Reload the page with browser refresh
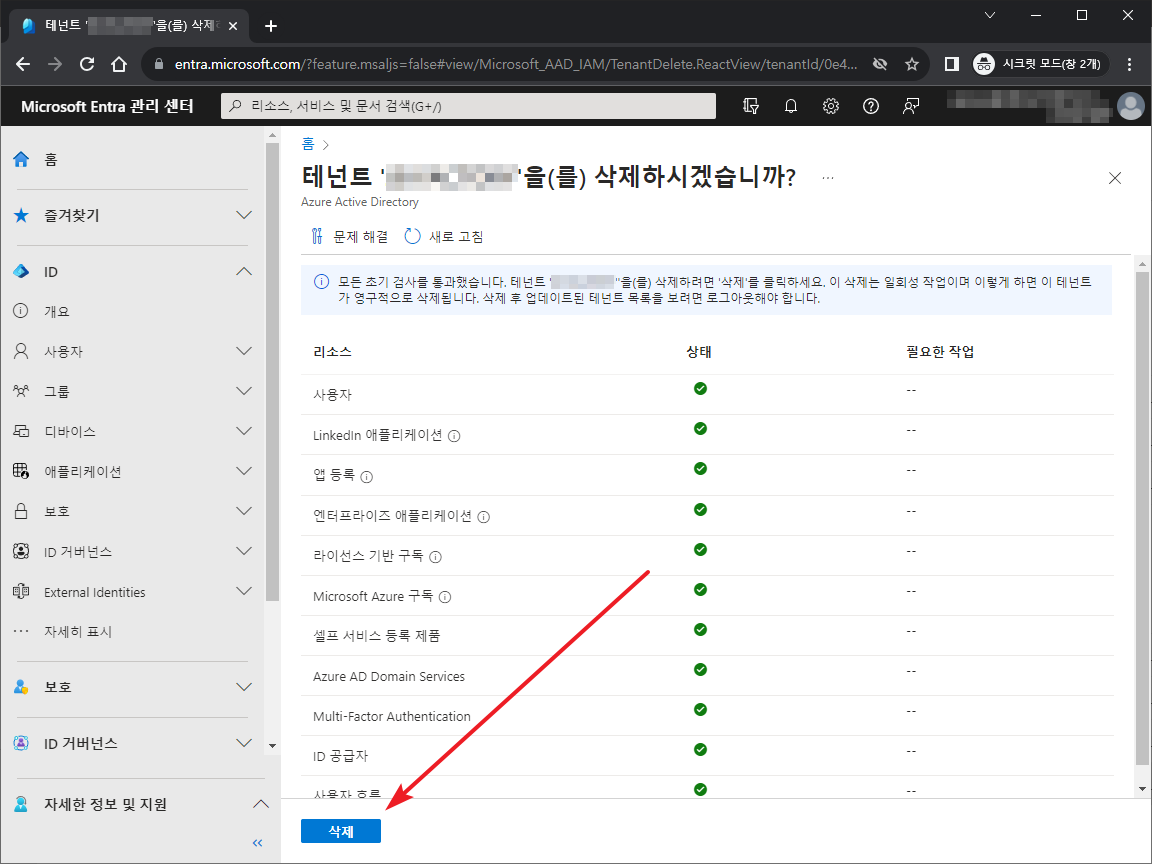1152x864 pixels. (x=87, y=64)
